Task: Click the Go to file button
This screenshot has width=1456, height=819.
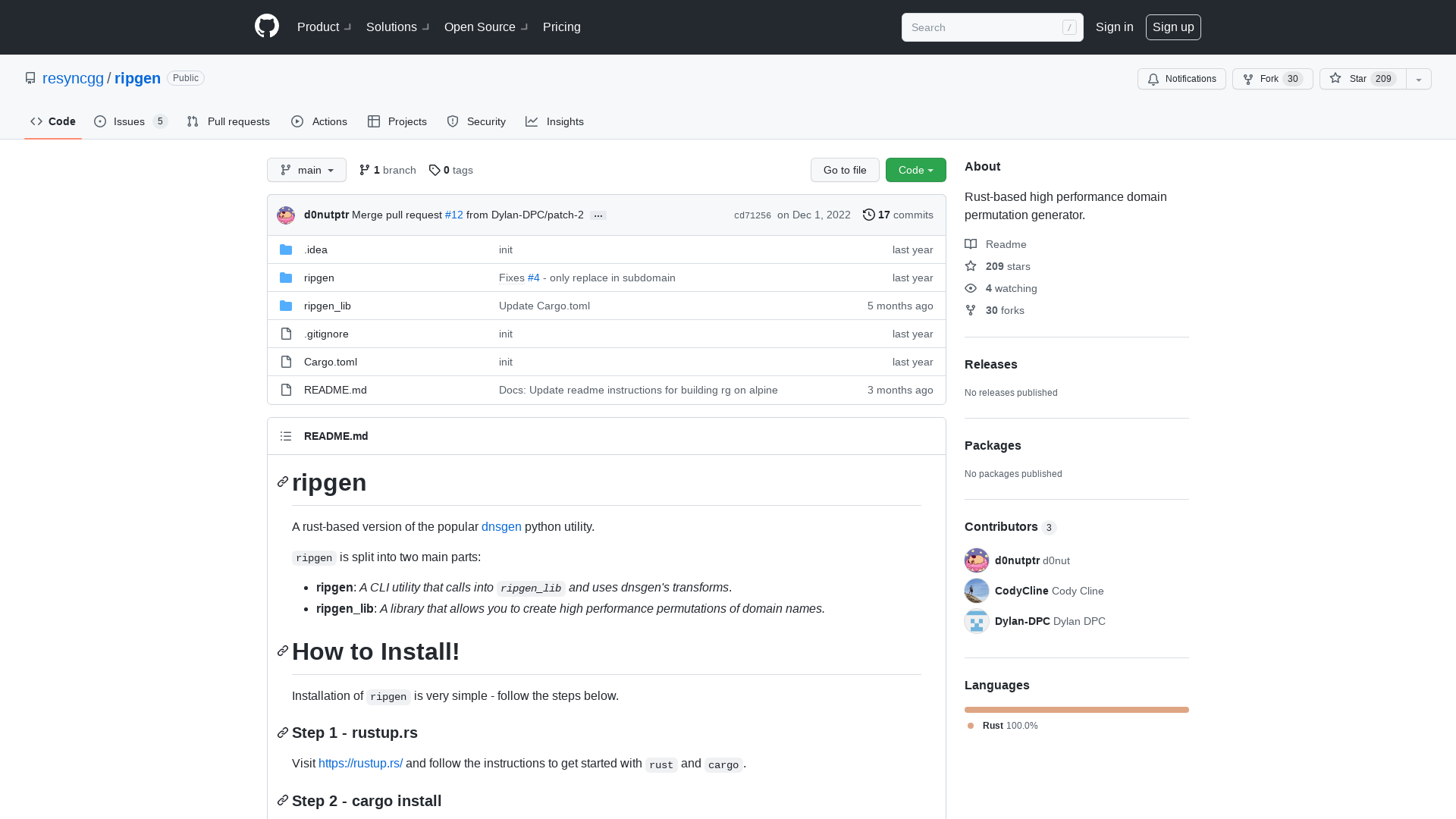Action: coord(845,170)
